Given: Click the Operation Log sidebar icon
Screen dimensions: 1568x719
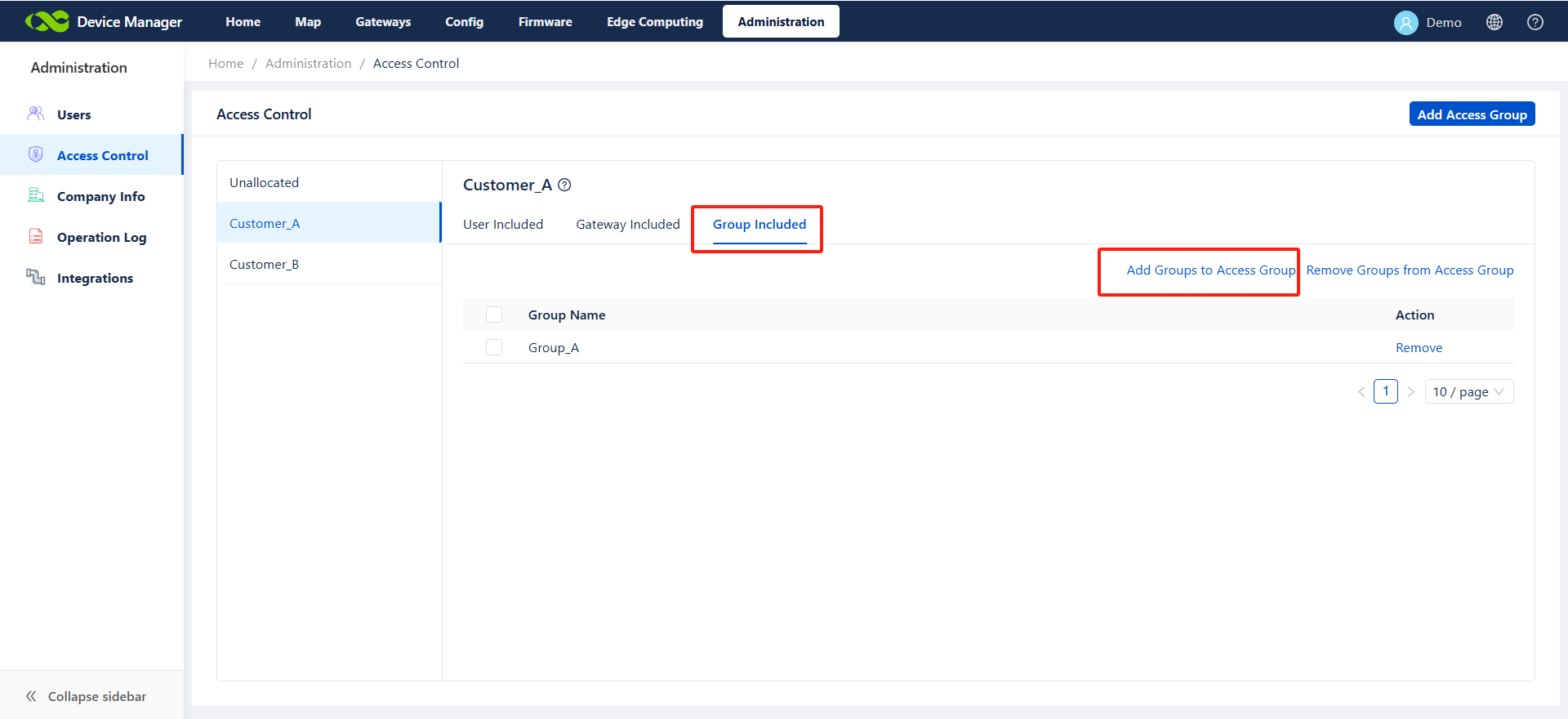Looking at the screenshot, I should (x=36, y=237).
